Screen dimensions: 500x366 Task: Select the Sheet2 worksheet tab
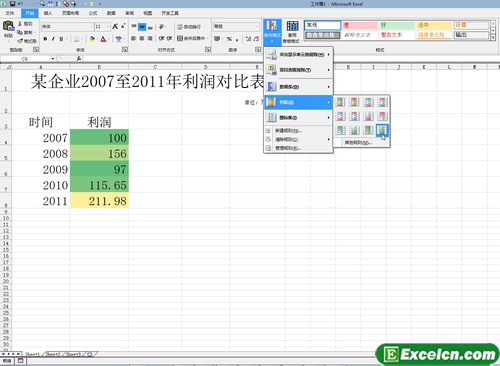tap(53, 354)
